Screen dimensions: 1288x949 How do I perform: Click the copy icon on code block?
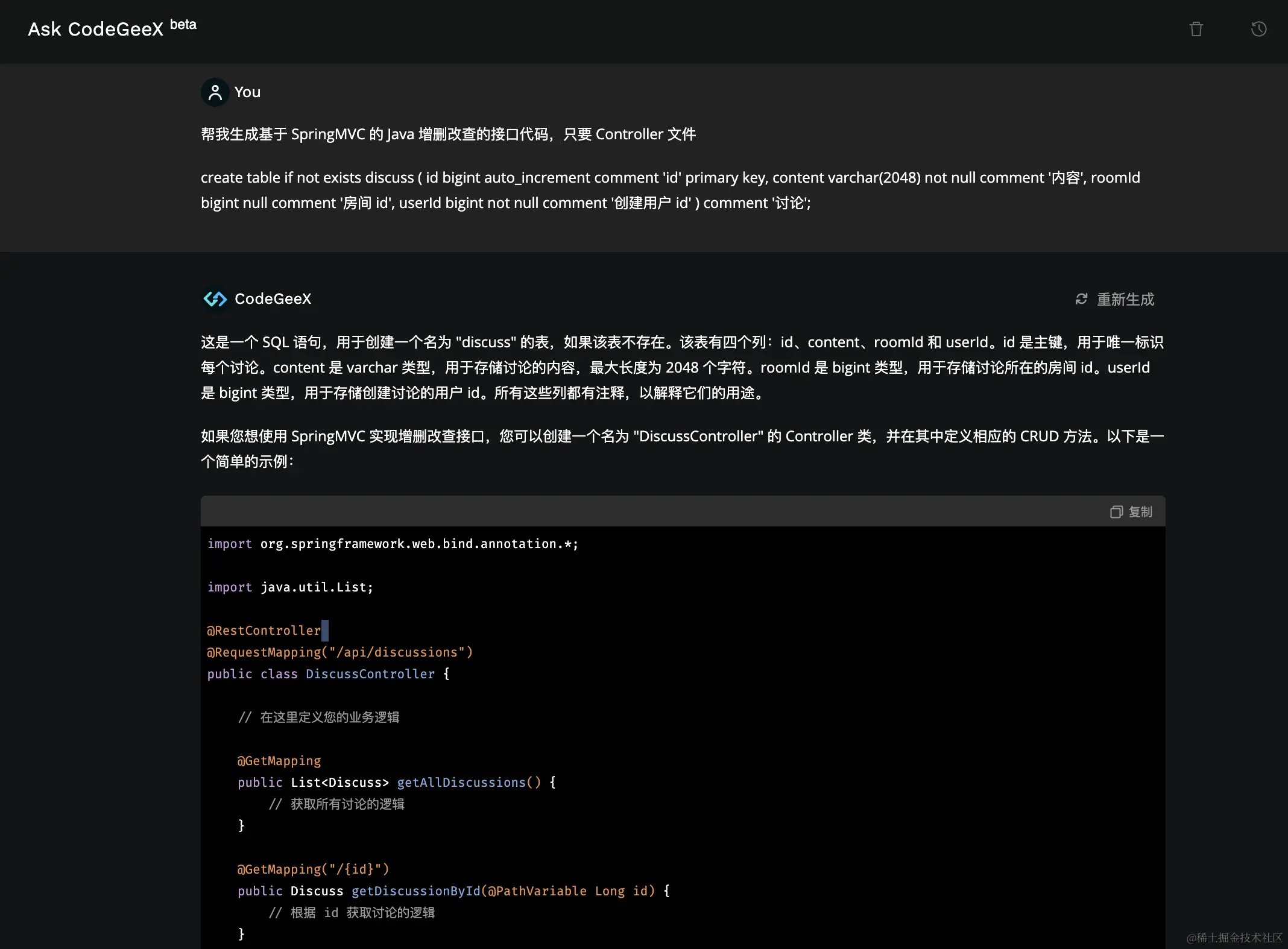(1117, 512)
